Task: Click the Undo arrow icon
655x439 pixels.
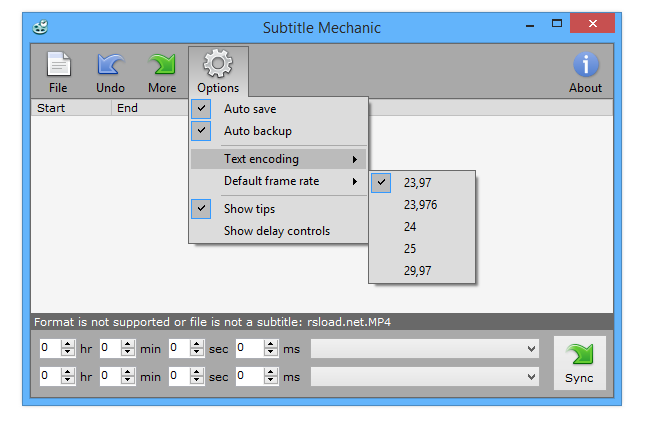Action: tap(111, 66)
